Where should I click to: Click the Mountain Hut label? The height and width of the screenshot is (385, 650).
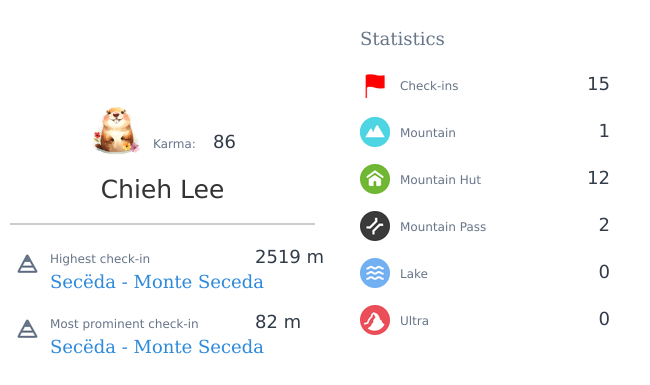(x=440, y=180)
